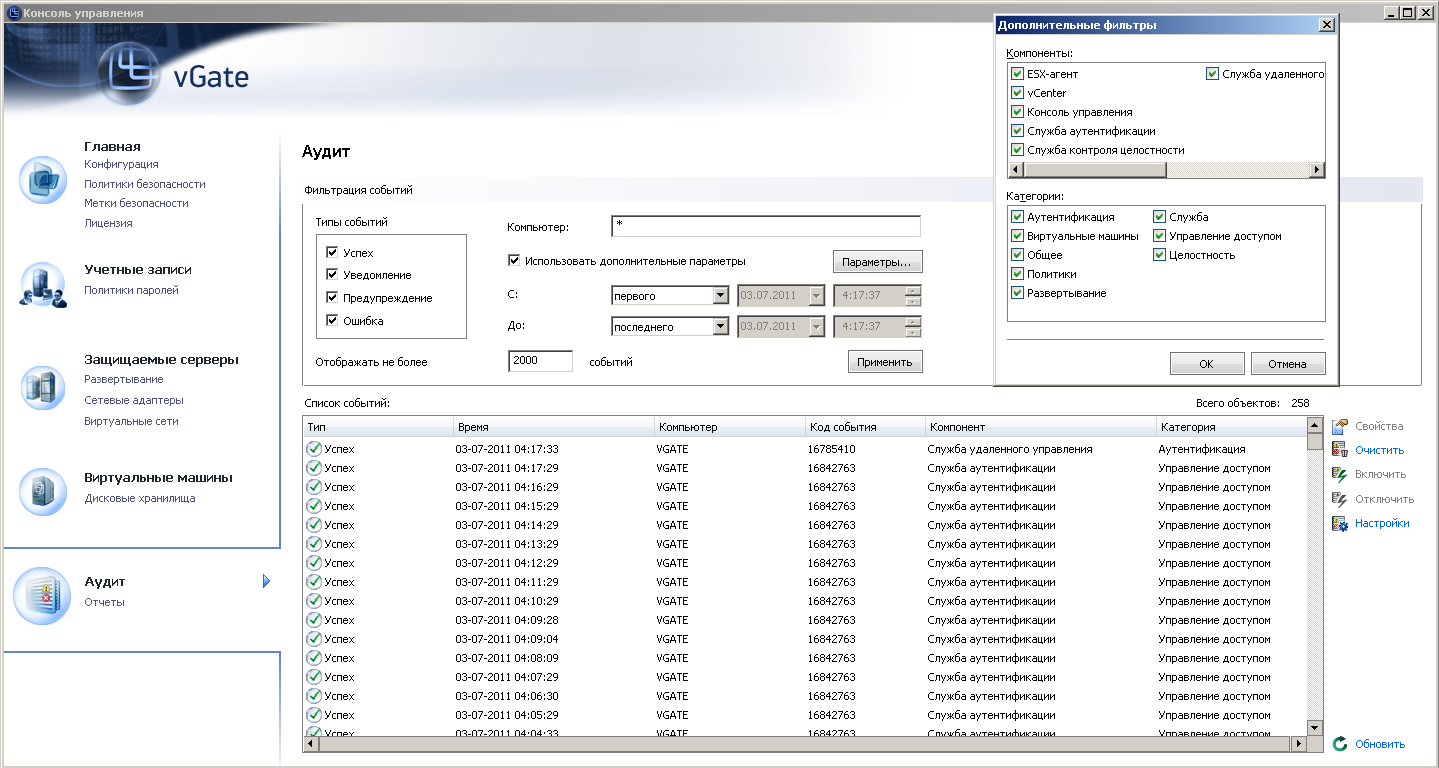Click the Компьютер filter input field
This screenshot has height=768, width=1439.
pyautogui.click(x=765, y=226)
